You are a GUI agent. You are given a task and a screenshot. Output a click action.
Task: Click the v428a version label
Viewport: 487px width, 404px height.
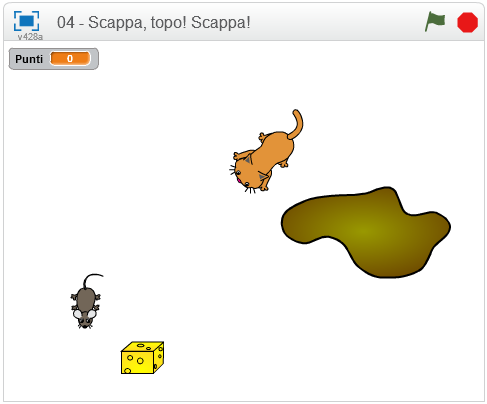30,37
